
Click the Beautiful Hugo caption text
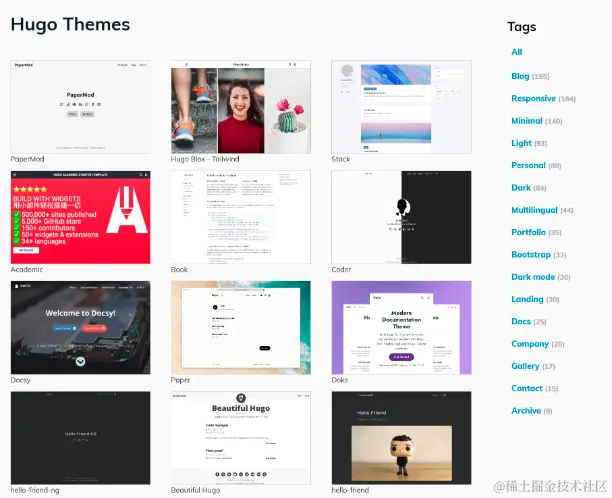coord(196,490)
